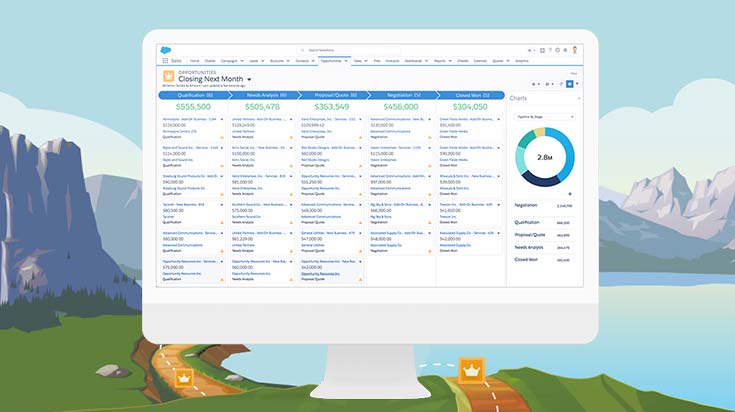Open the user avatar profile menu
735x412 pixels.
tap(574, 49)
